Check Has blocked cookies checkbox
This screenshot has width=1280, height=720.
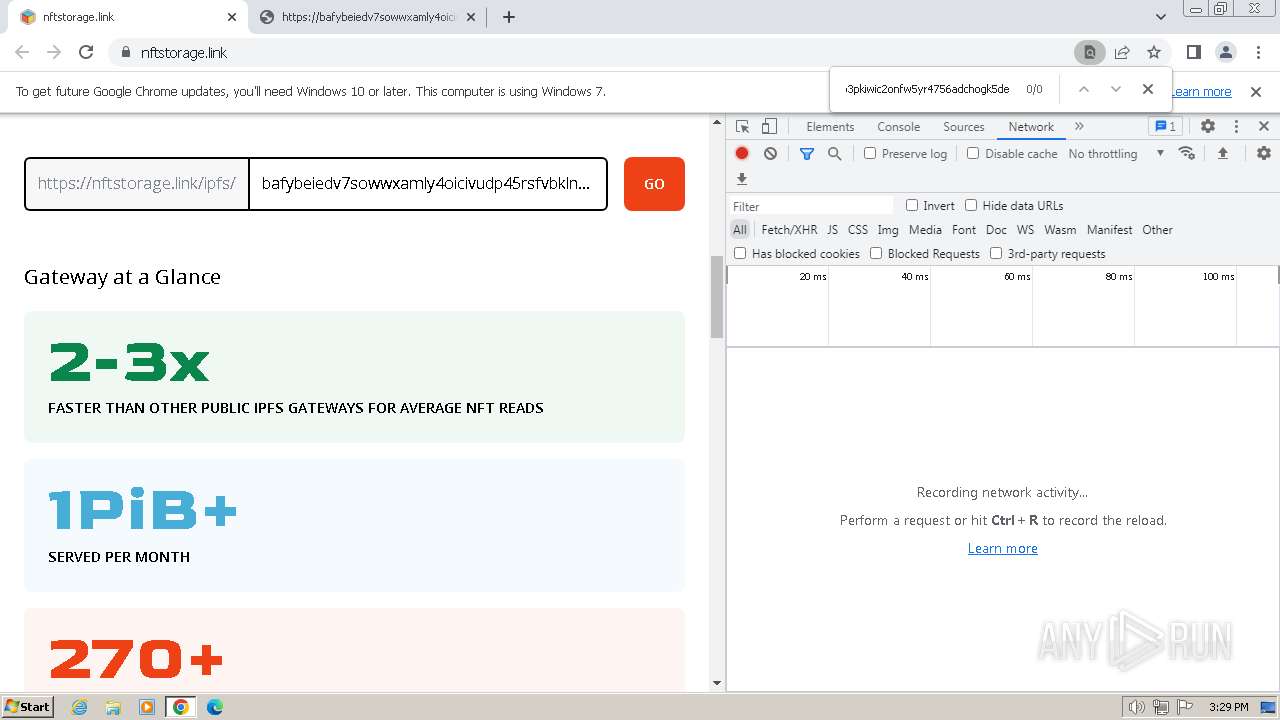click(740, 253)
